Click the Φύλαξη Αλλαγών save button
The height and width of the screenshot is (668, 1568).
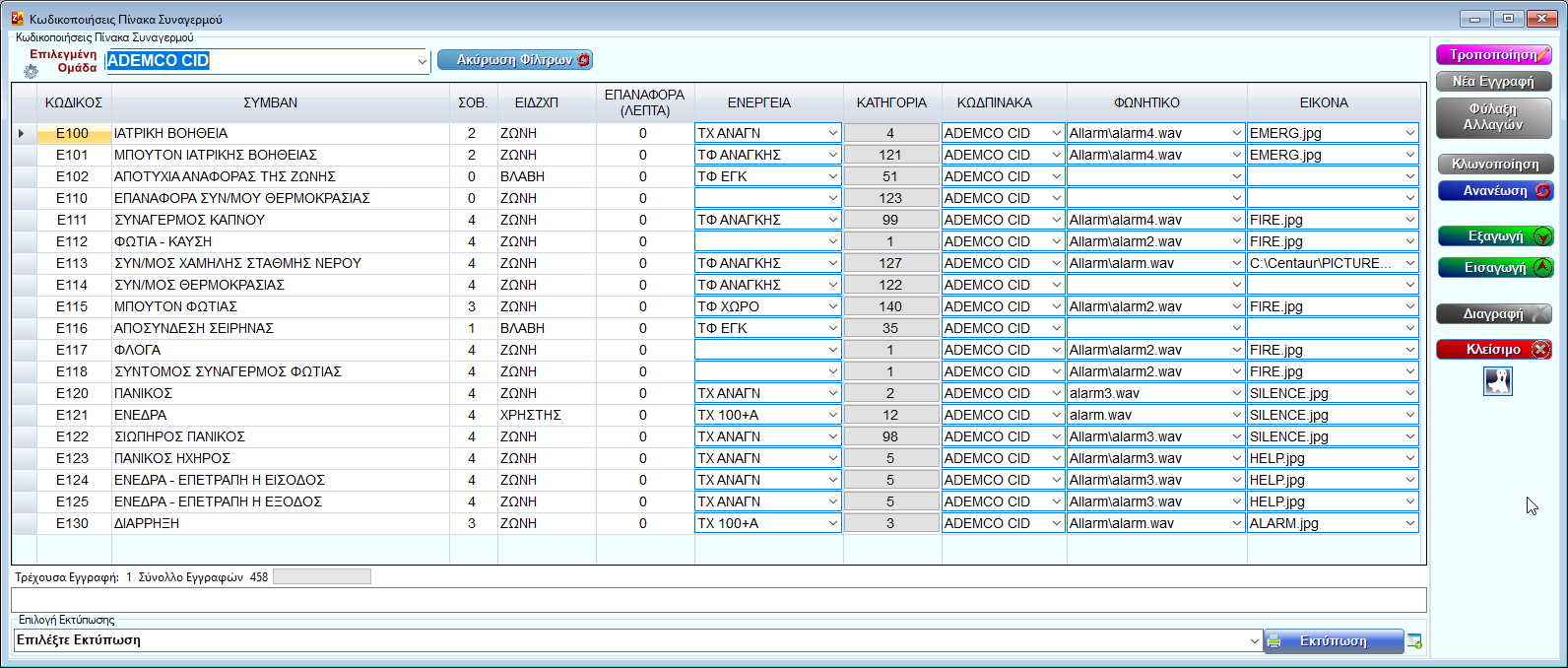pos(1493,117)
